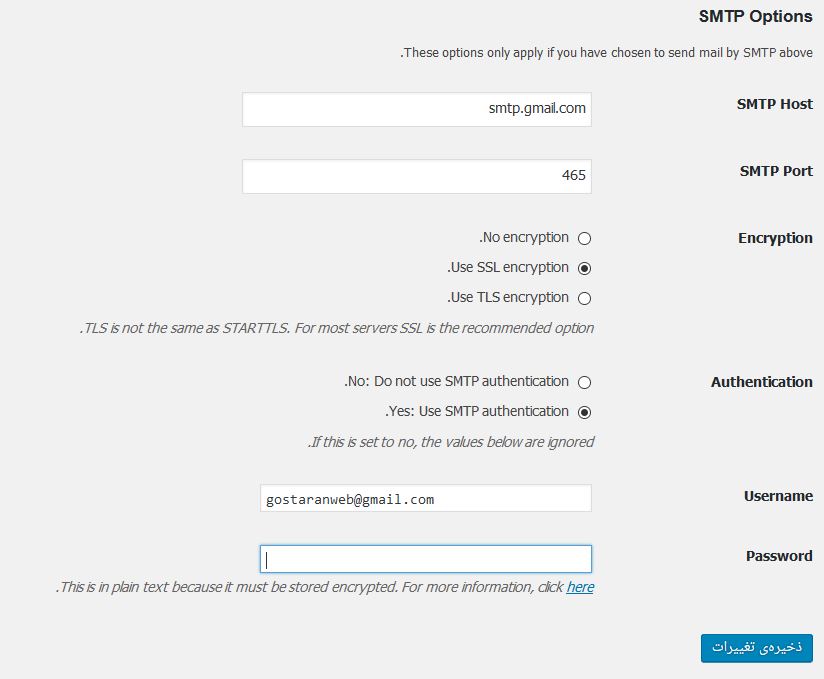Click the Username field with the Gmail address
Image resolution: width=824 pixels, height=679 pixels.
[x=425, y=498]
